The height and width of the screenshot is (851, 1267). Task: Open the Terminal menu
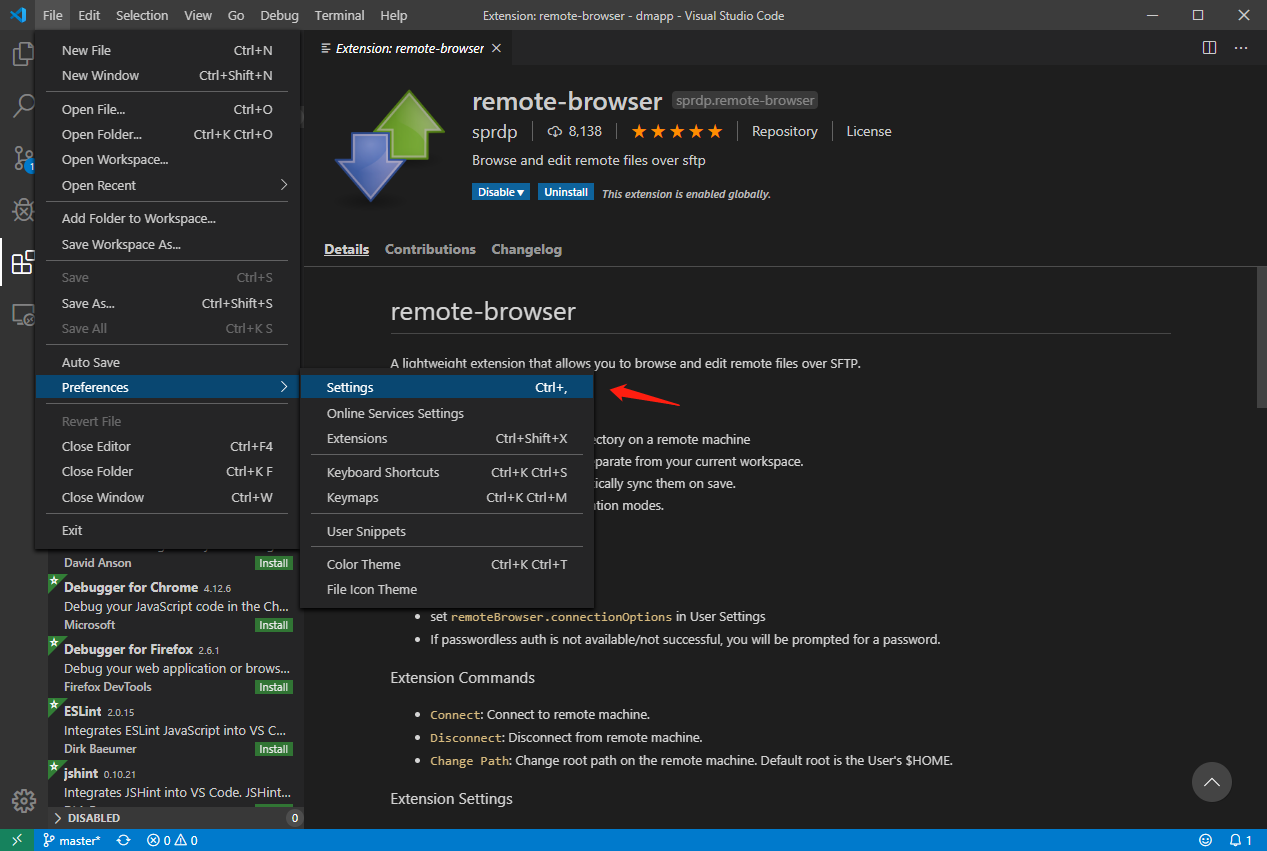pos(339,15)
